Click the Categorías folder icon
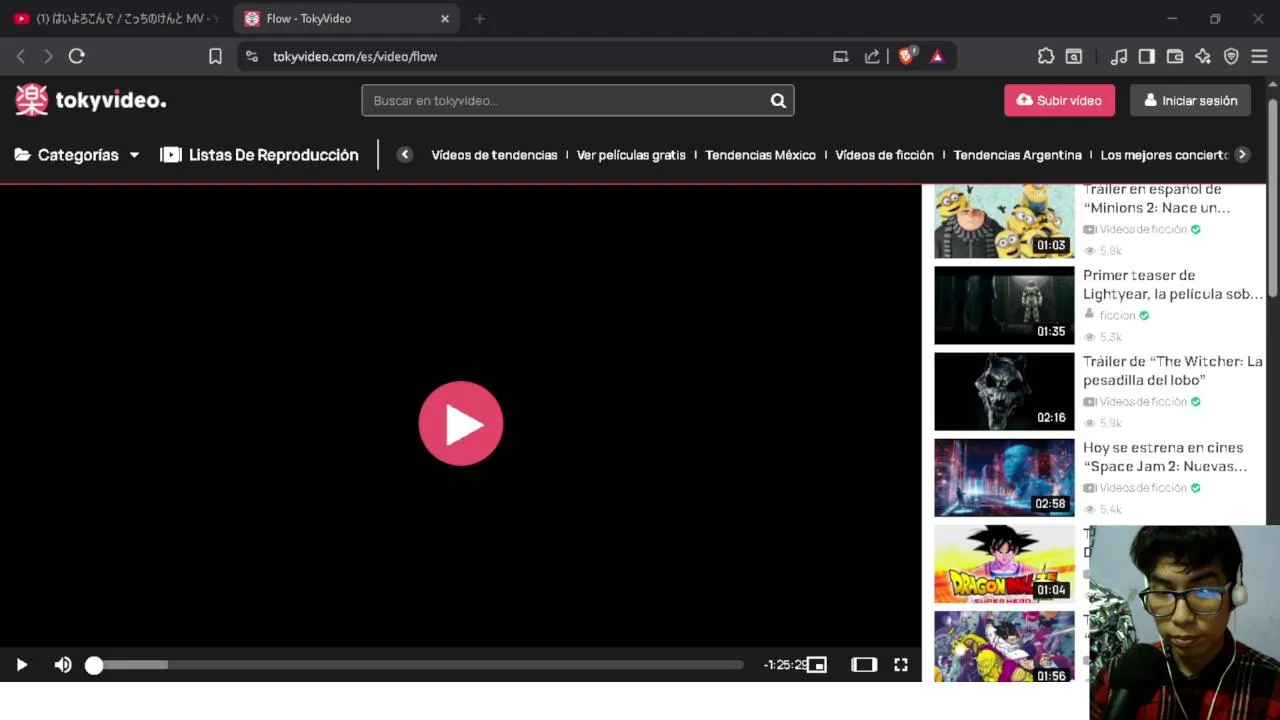The image size is (1280, 720). click(23, 155)
